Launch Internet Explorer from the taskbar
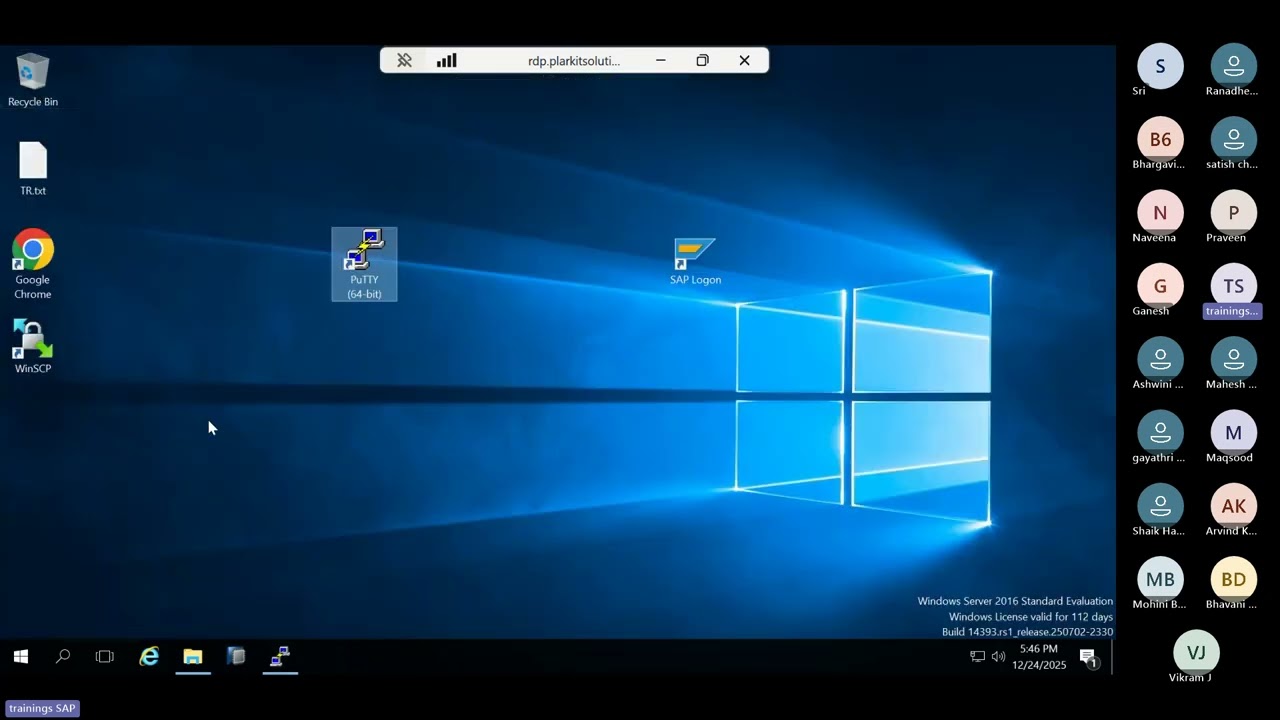This screenshot has height=720, width=1280. (x=149, y=657)
